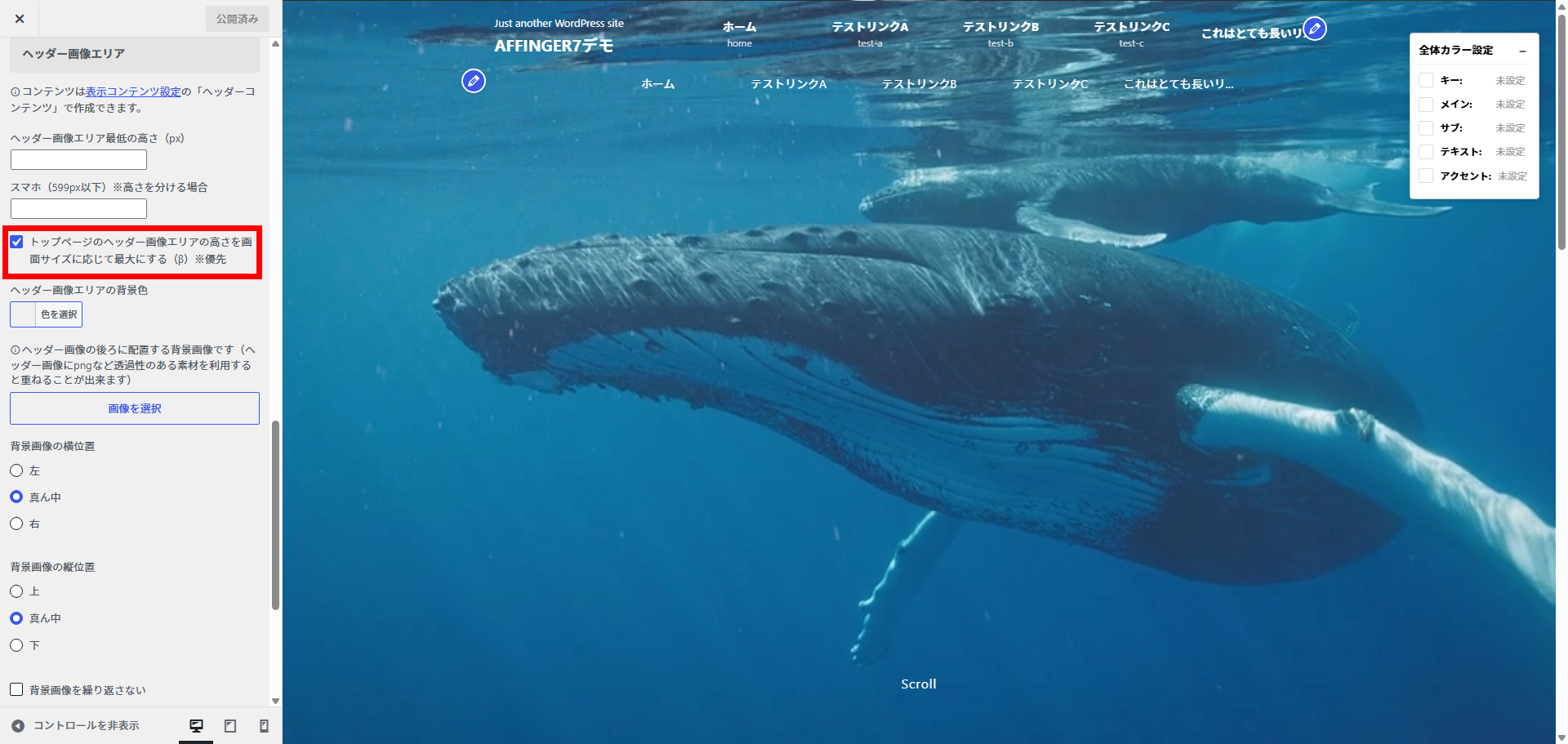Select 下 for background vertical position

[x=16, y=645]
